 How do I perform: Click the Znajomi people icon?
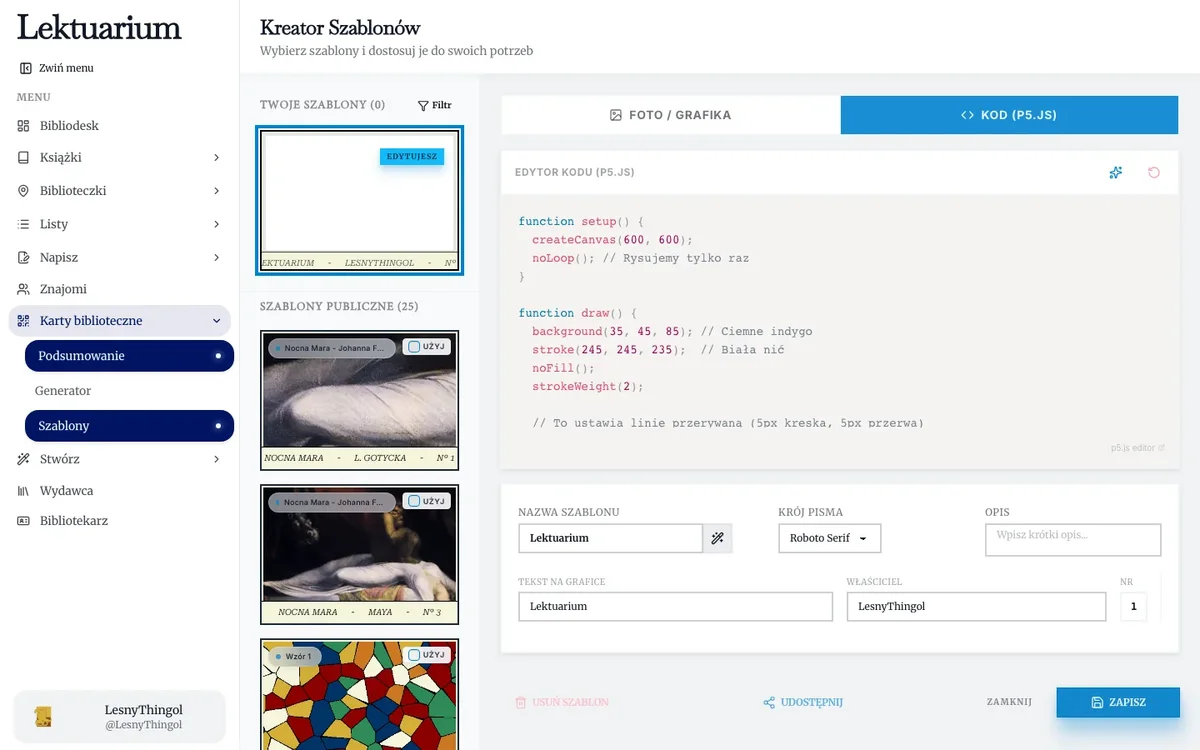click(24, 289)
